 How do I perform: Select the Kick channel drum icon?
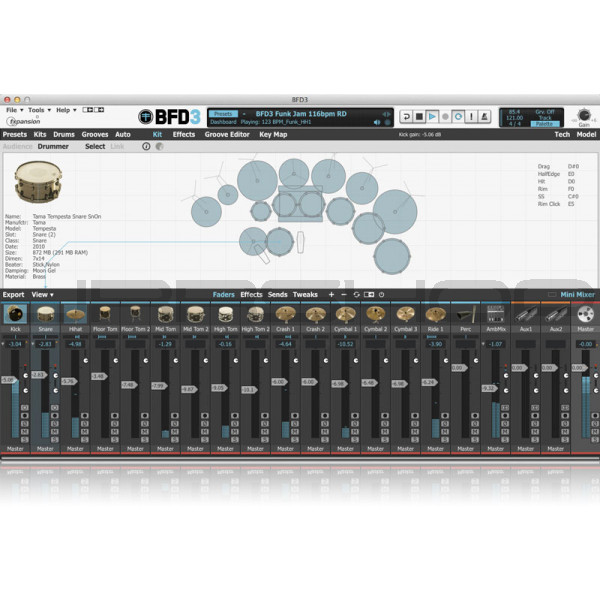15,314
